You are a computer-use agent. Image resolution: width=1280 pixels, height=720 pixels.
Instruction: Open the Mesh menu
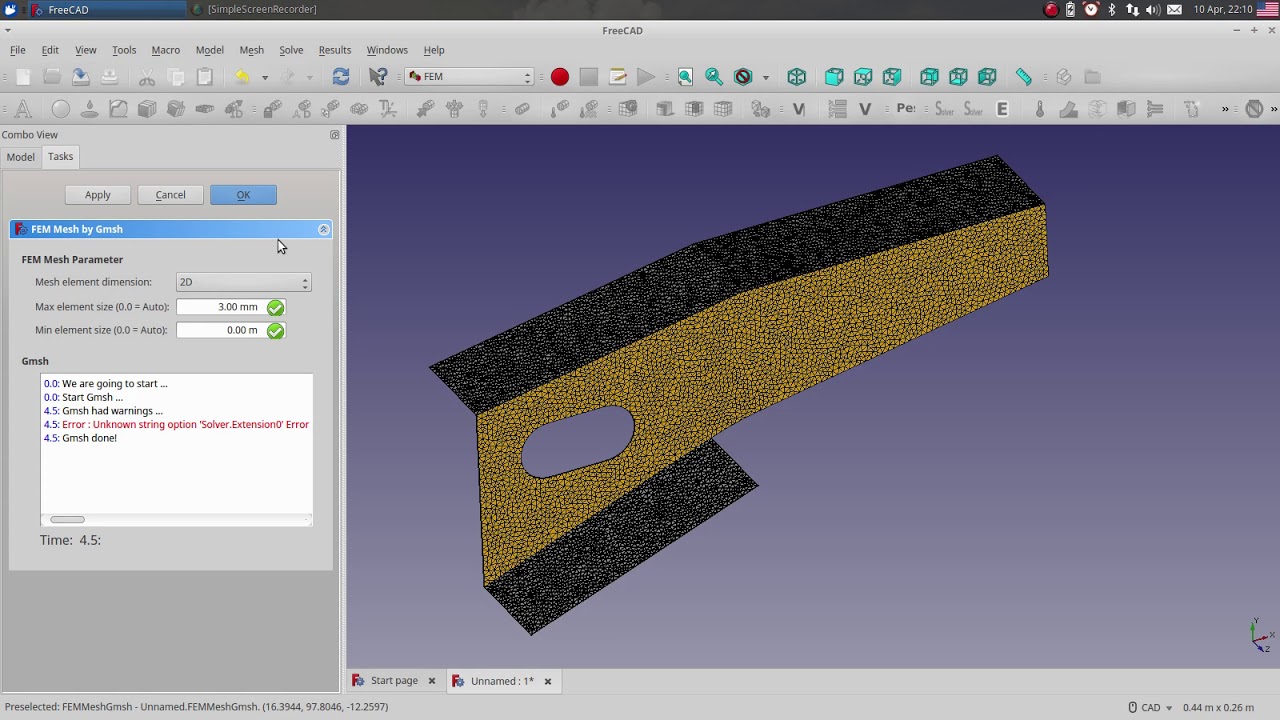tap(252, 50)
